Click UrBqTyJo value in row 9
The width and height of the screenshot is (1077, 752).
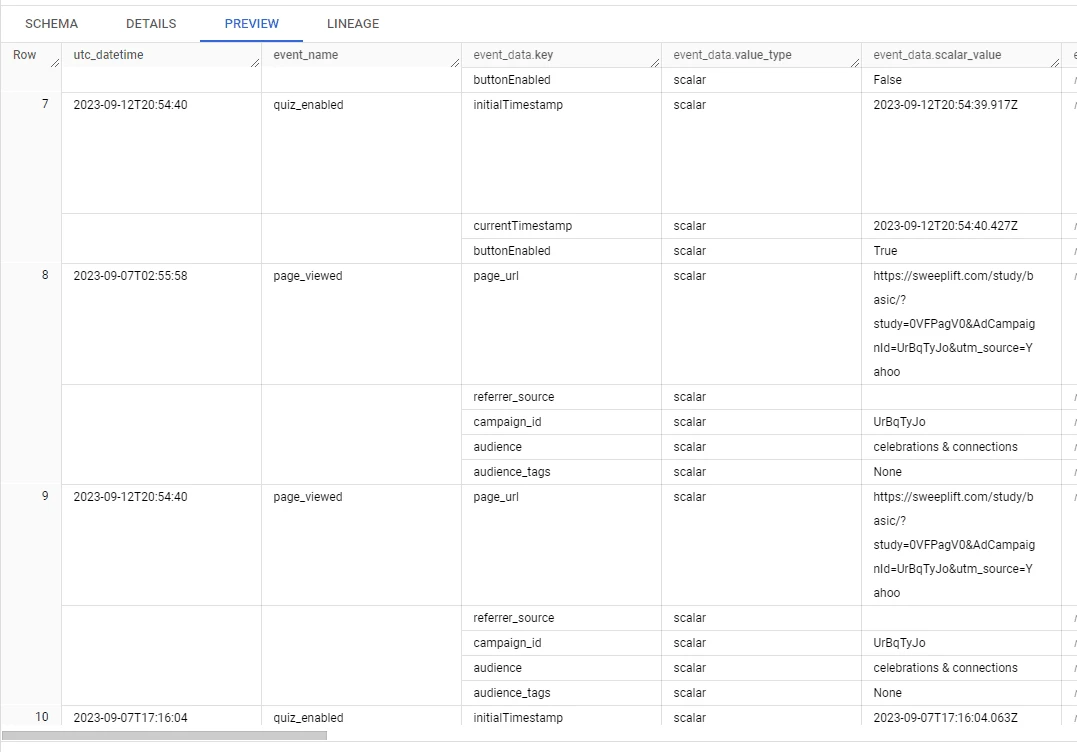click(899, 643)
